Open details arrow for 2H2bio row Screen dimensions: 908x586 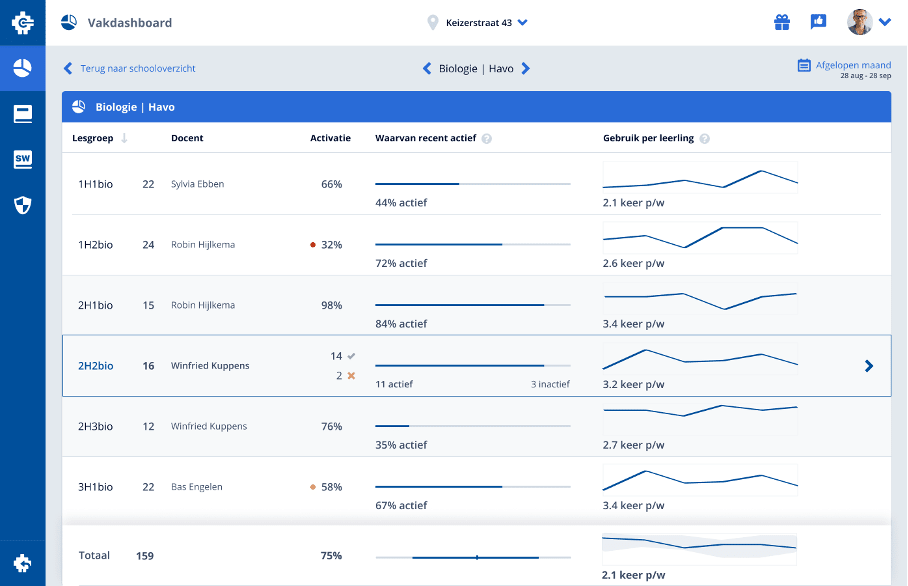coord(868,366)
